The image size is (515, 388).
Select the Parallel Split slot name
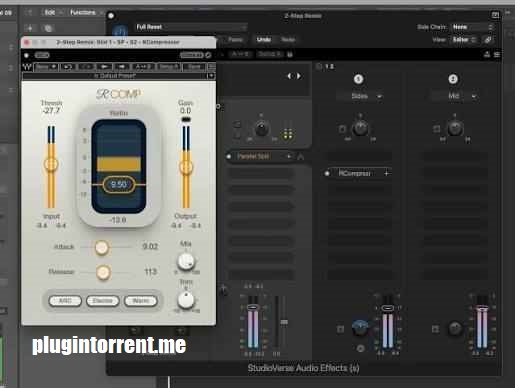(253, 156)
